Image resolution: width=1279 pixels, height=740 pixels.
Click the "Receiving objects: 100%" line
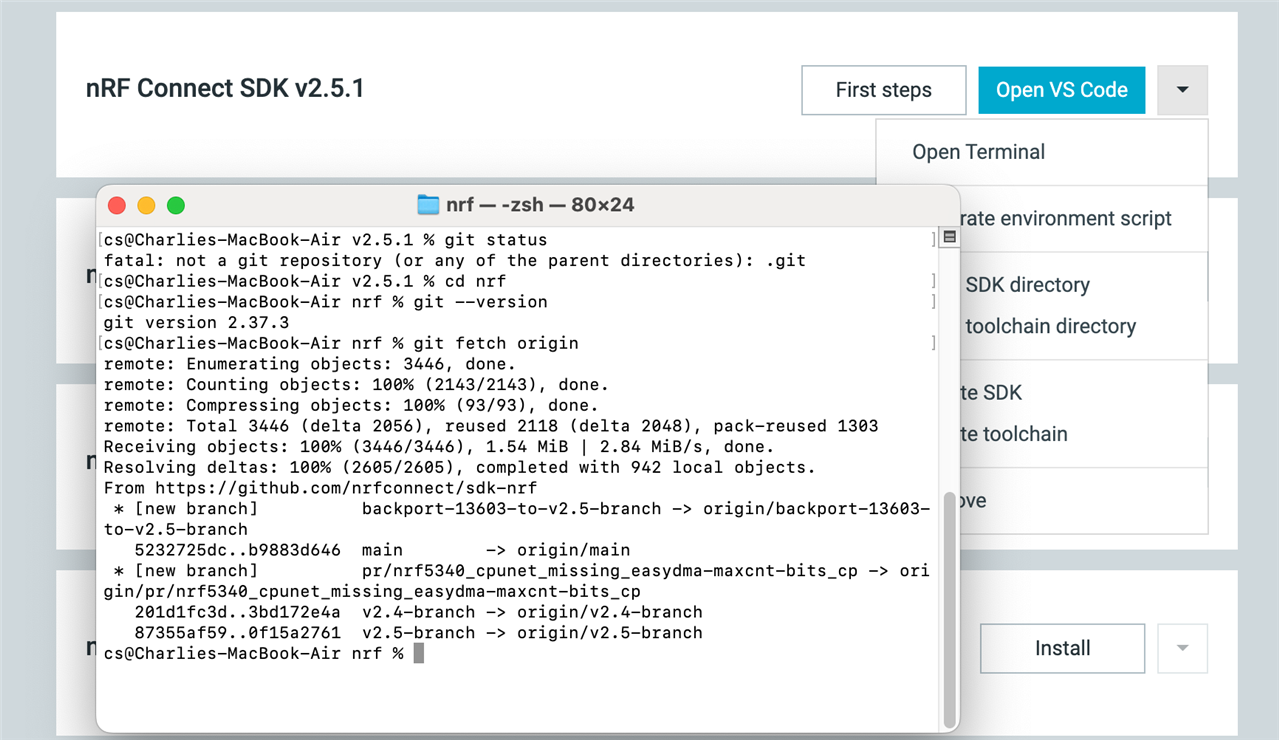pos(439,446)
